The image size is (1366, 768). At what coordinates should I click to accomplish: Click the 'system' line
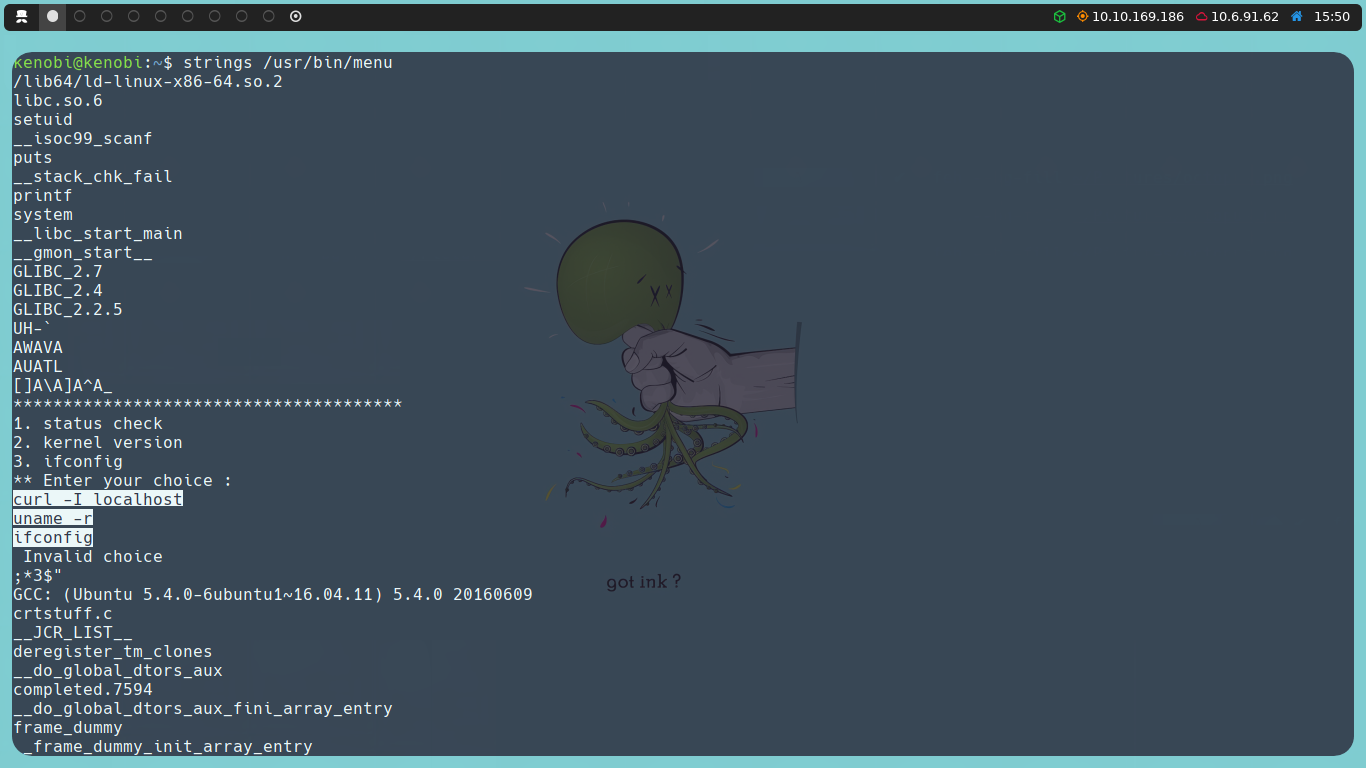point(43,215)
